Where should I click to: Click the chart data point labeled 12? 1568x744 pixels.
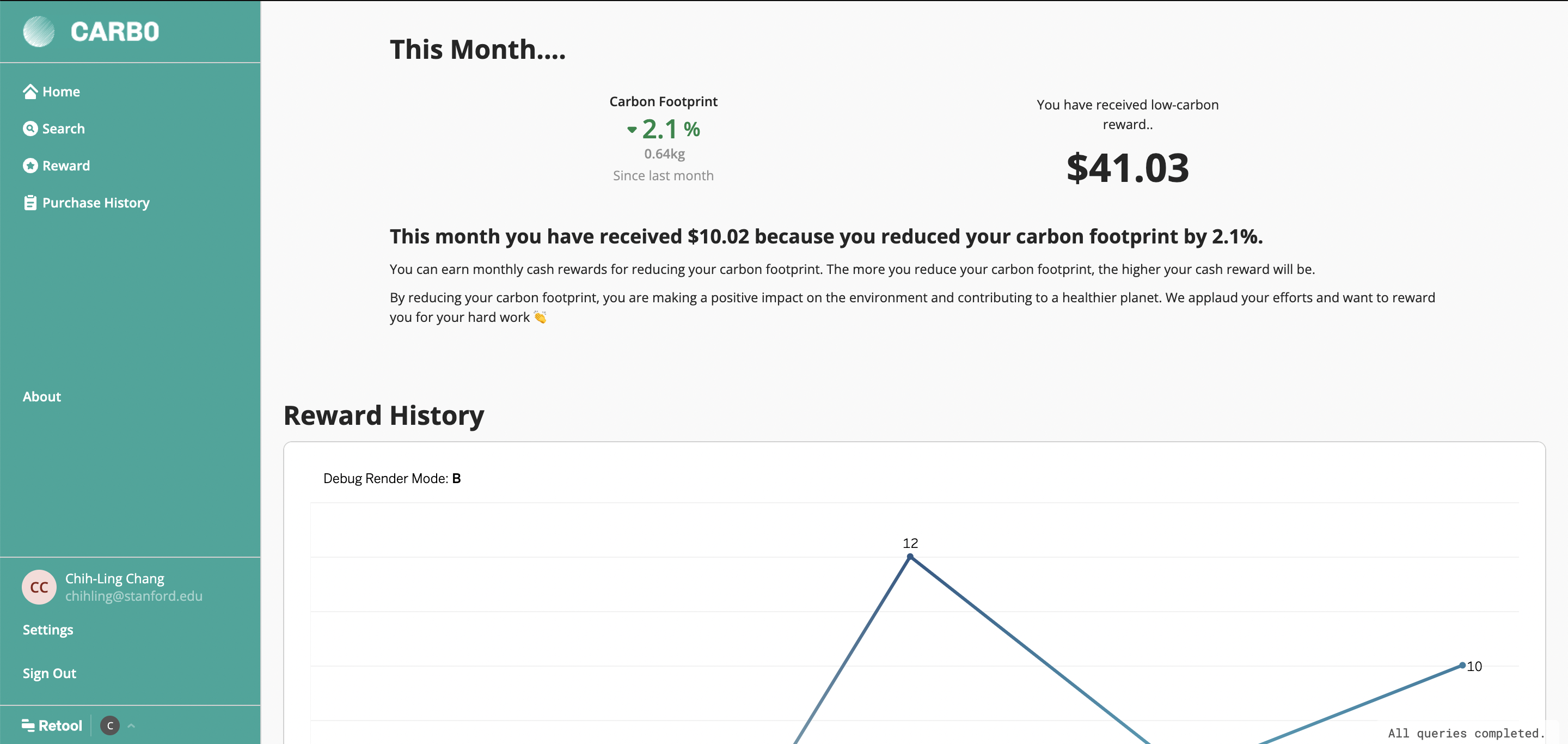coord(910,557)
